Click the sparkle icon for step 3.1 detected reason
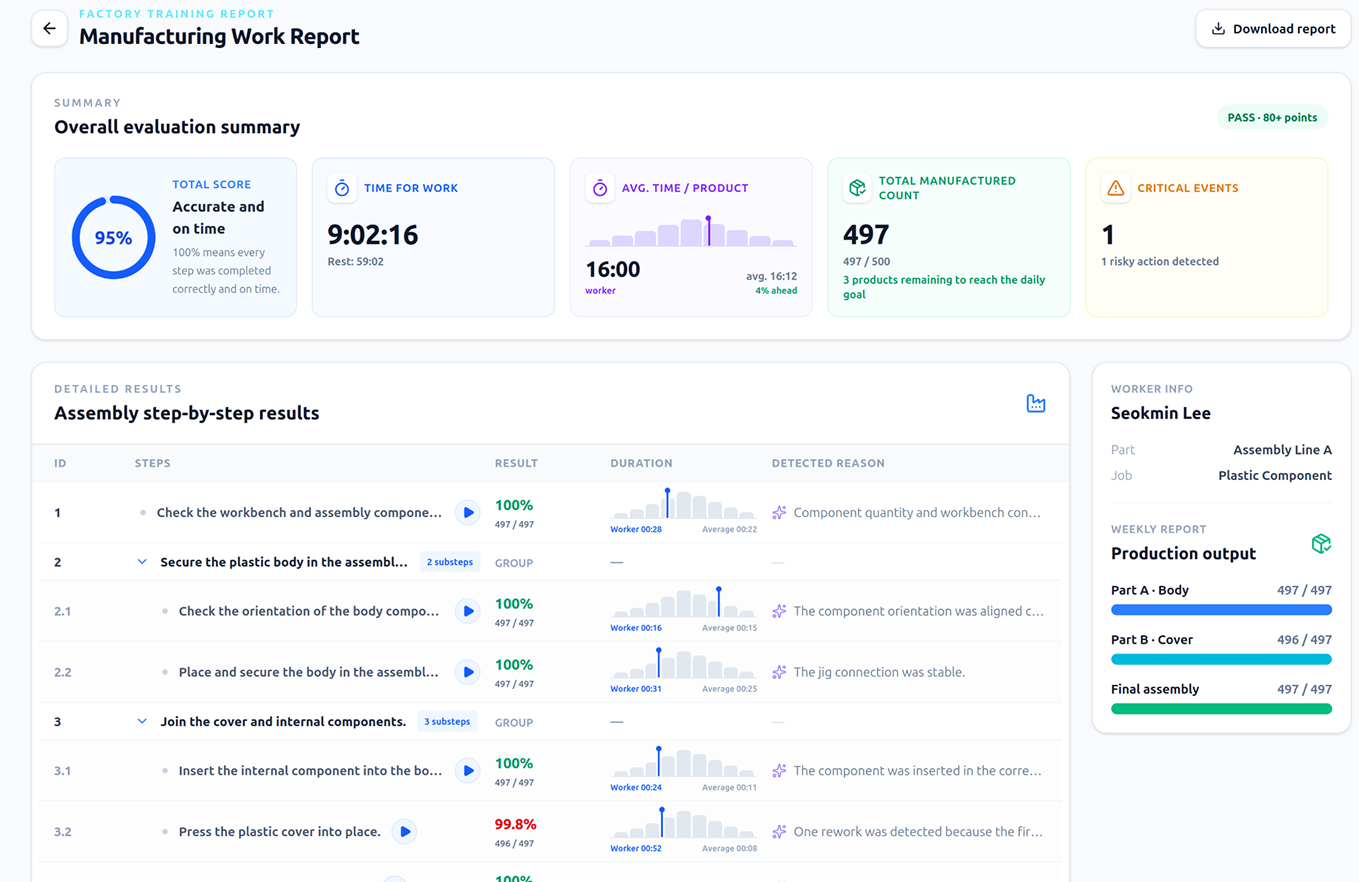1359x882 pixels. (x=779, y=771)
